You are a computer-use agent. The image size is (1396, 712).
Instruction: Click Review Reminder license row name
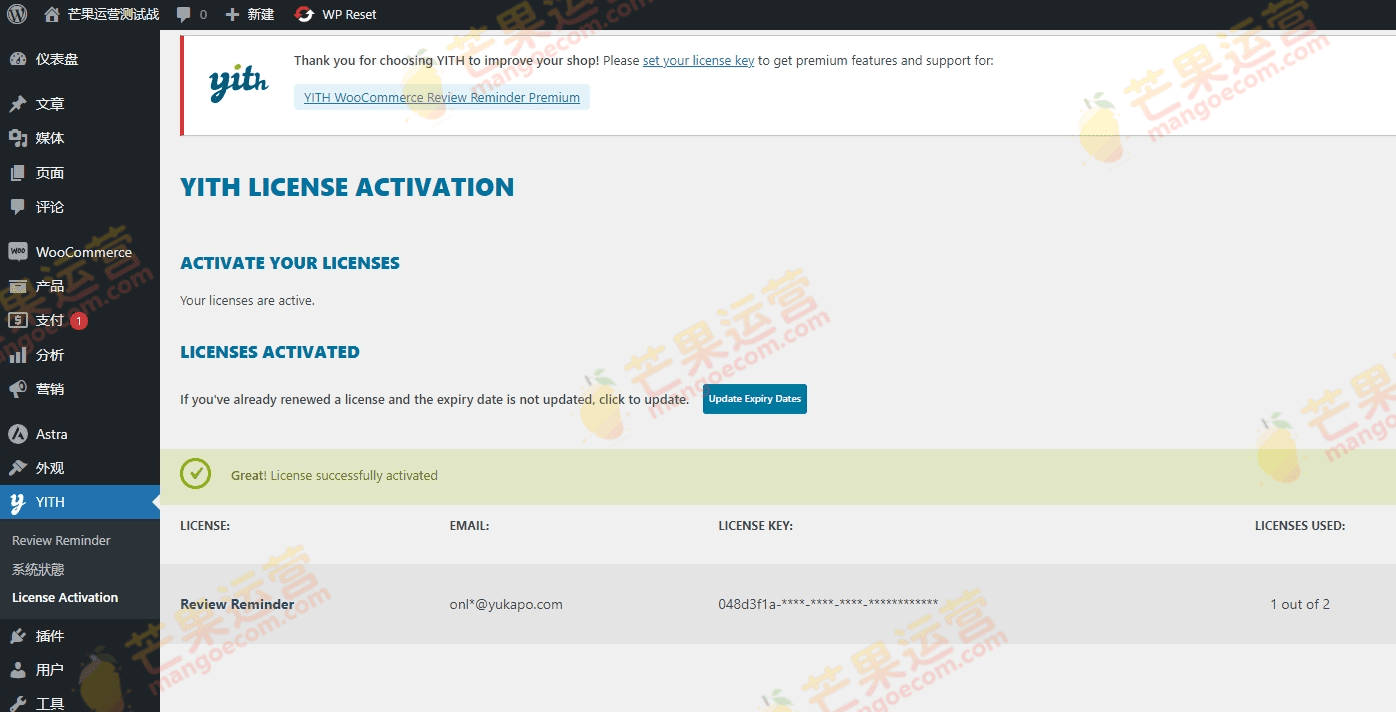[x=237, y=604]
